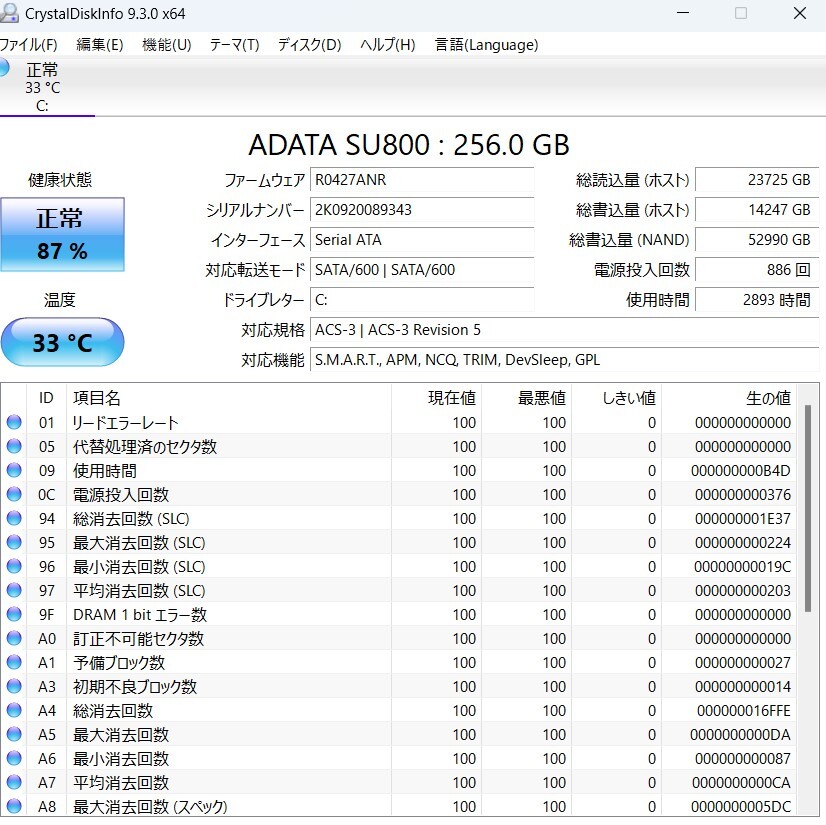Click the status icon of row A1 予備ブロック数

coord(14,663)
